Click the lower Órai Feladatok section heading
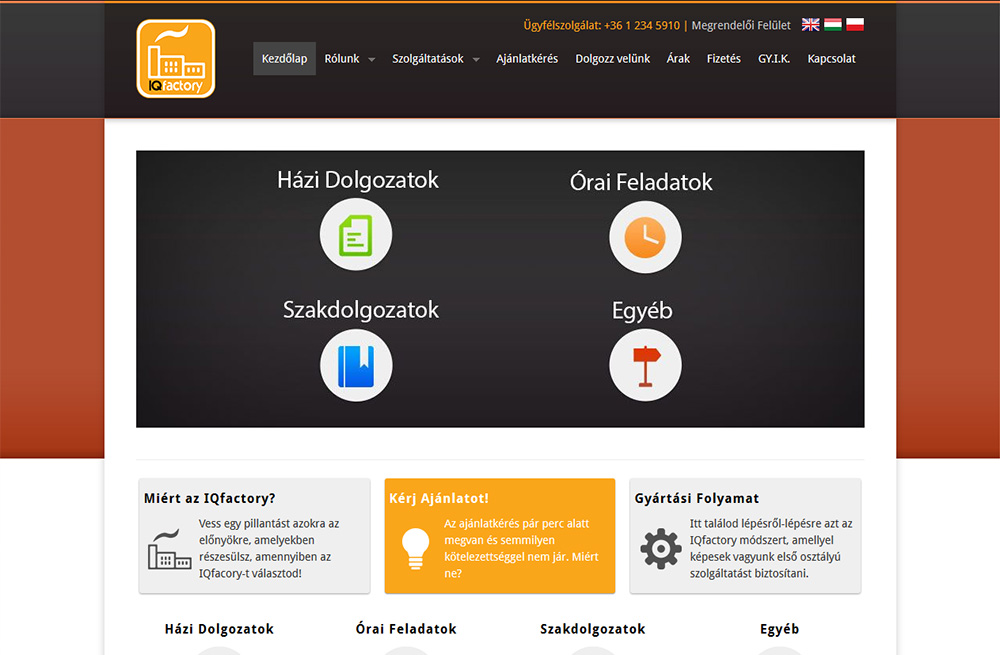The height and width of the screenshot is (655, 1000). [406, 629]
